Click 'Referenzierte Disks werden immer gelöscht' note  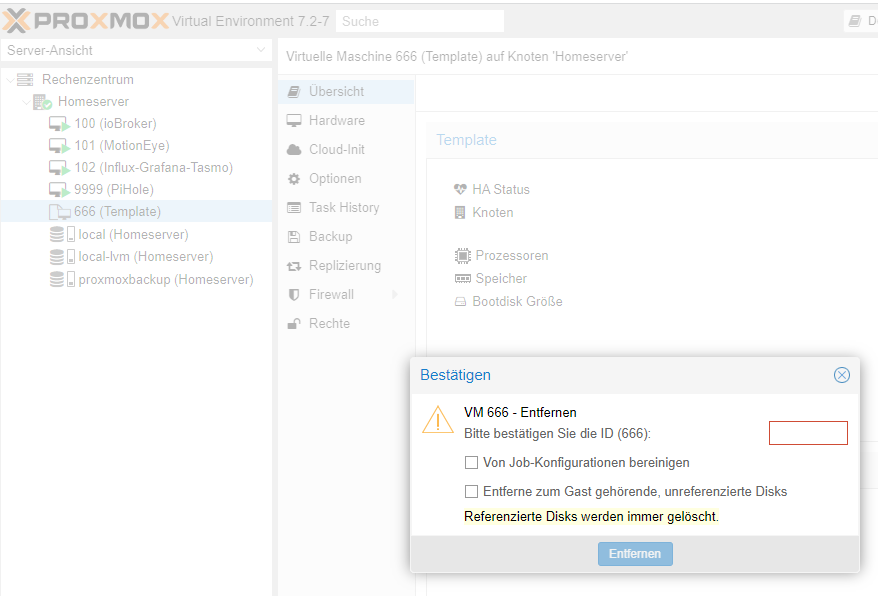tap(591, 516)
